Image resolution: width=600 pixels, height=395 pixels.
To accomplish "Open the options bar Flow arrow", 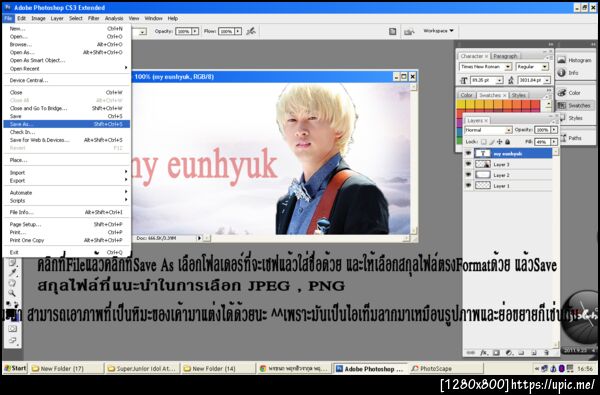I will [238, 31].
